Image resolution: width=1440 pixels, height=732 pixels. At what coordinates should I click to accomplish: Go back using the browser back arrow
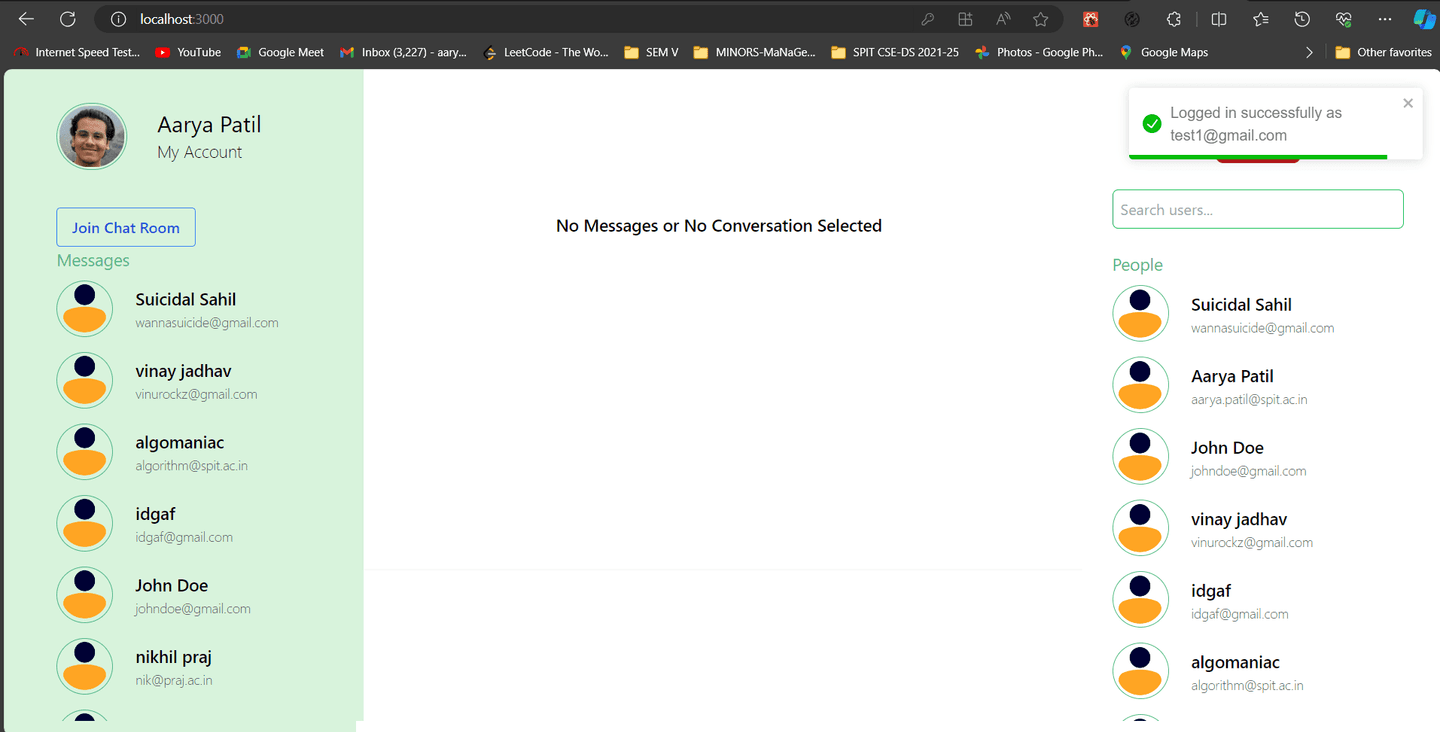[x=26, y=19]
